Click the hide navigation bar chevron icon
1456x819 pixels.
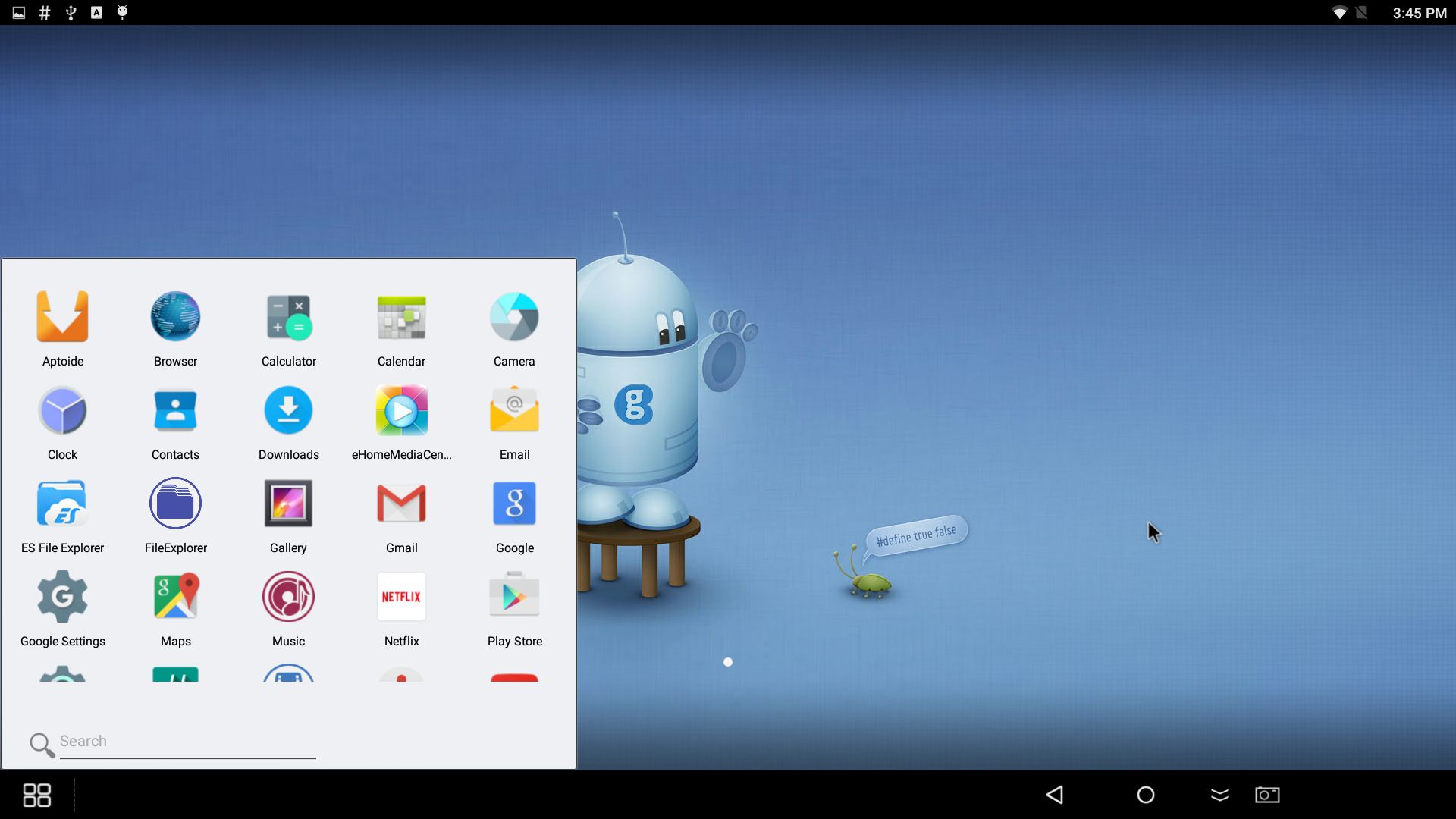1220,795
